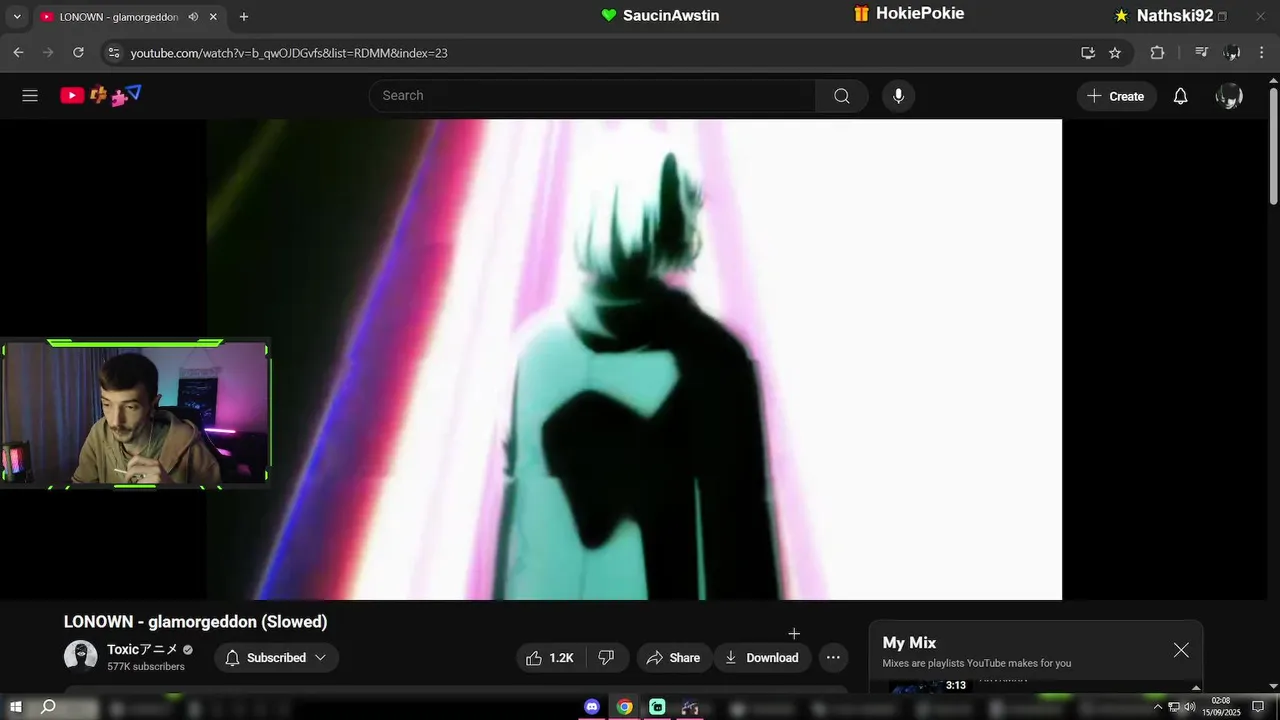
Task: Start voice search with microphone icon
Action: tap(898, 96)
